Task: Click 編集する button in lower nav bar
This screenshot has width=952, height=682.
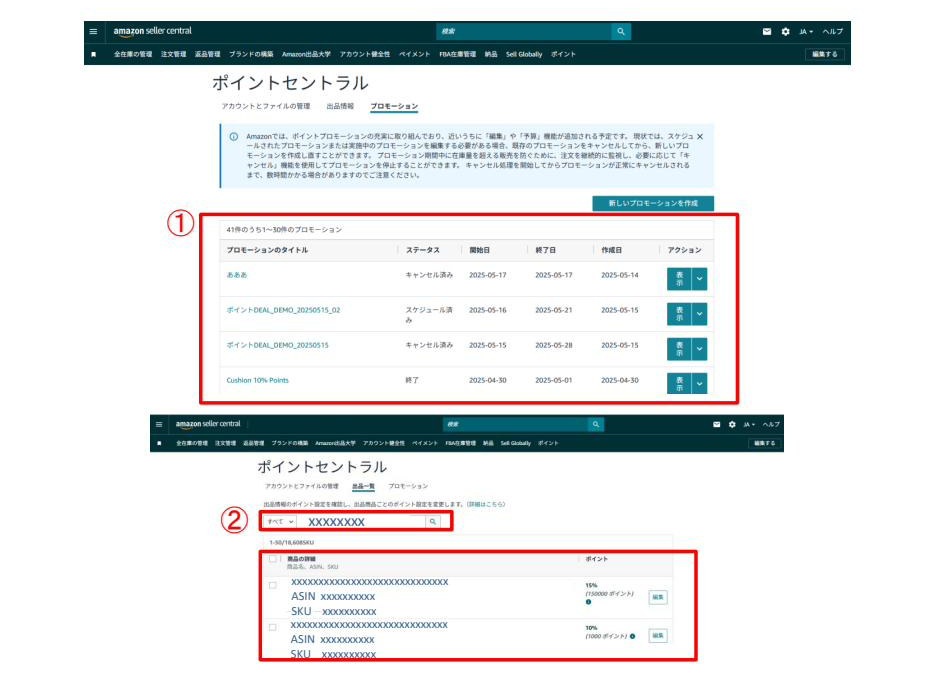Action: coord(764,443)
